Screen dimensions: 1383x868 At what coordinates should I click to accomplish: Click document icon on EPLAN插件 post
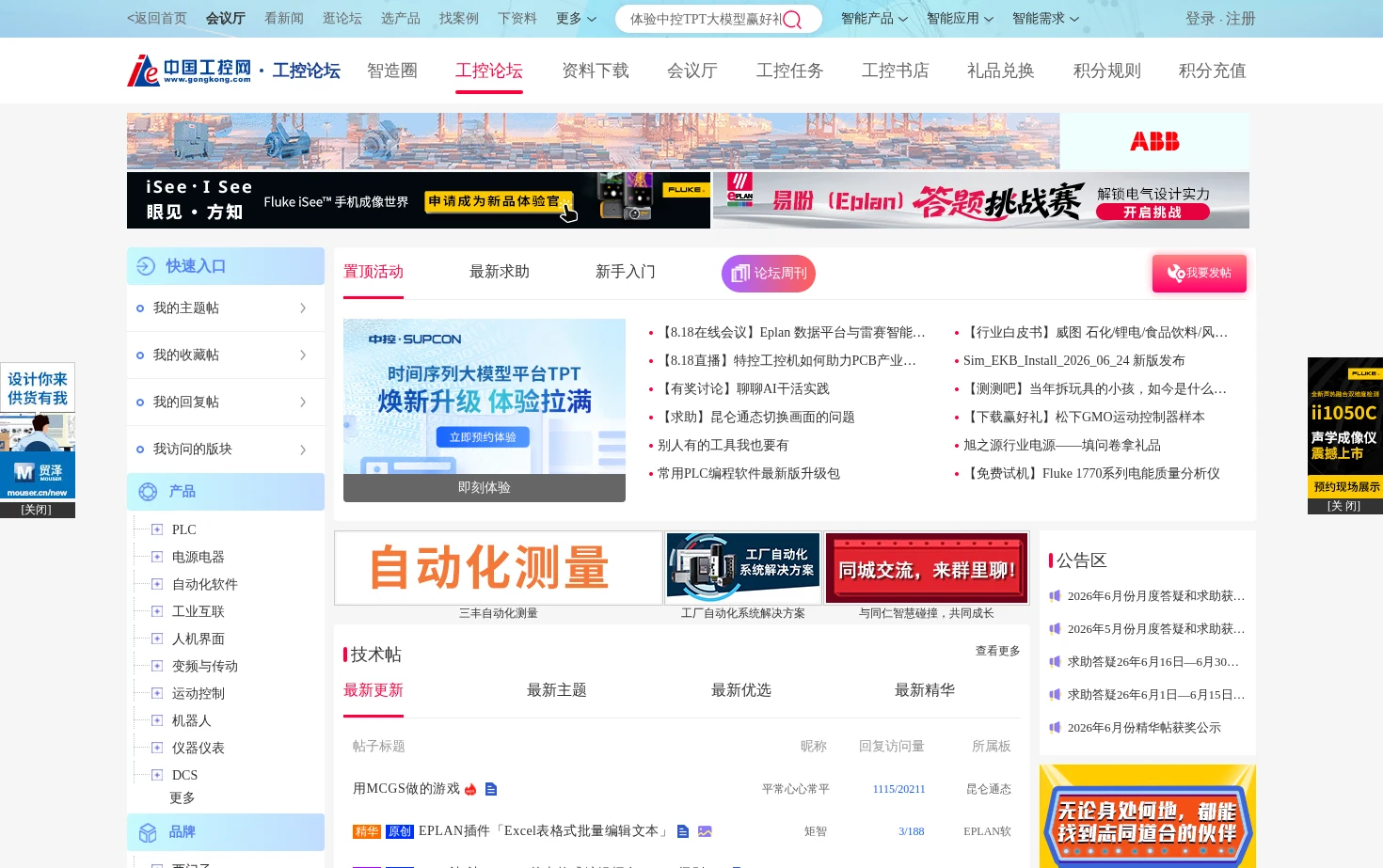click(683, 831)
